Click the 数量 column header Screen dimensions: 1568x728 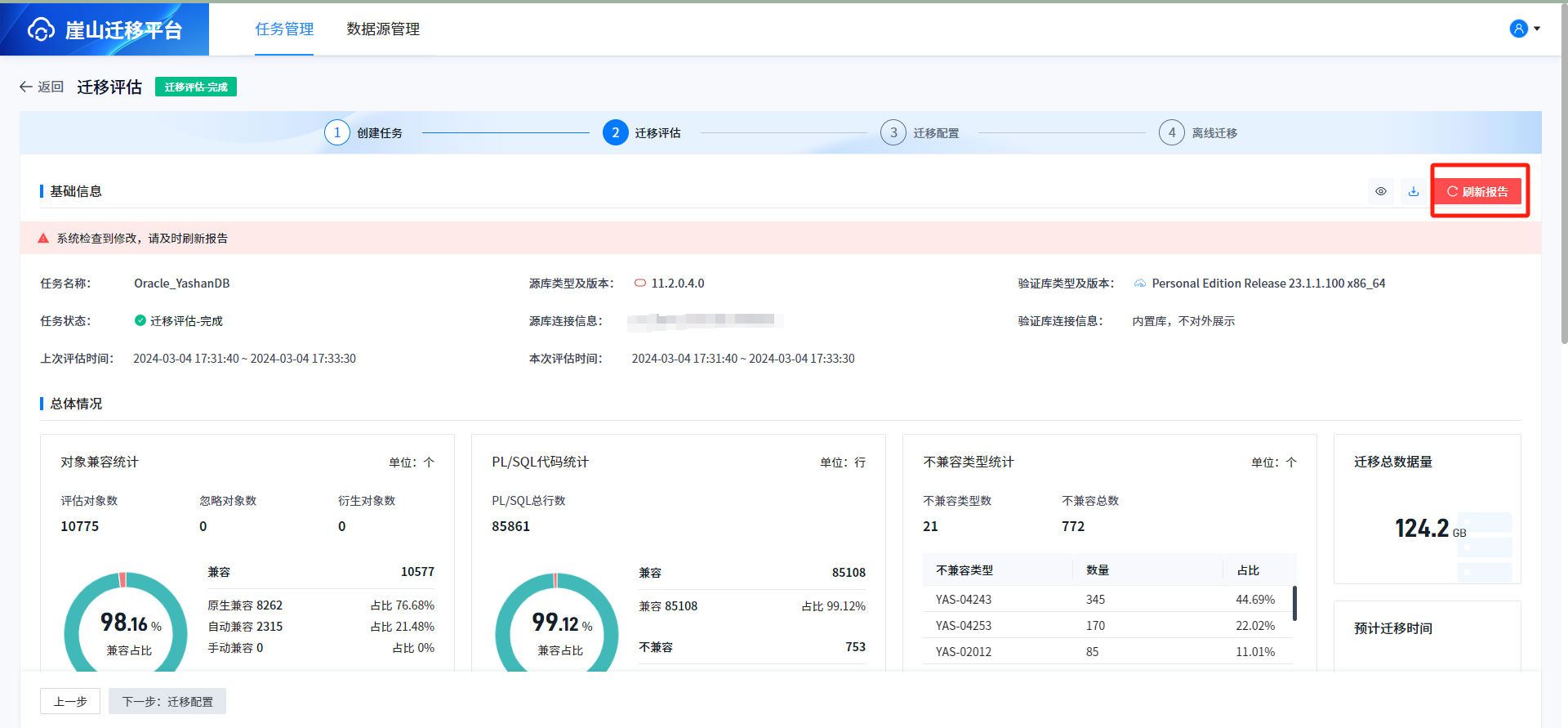click(x=1098, y=570)
